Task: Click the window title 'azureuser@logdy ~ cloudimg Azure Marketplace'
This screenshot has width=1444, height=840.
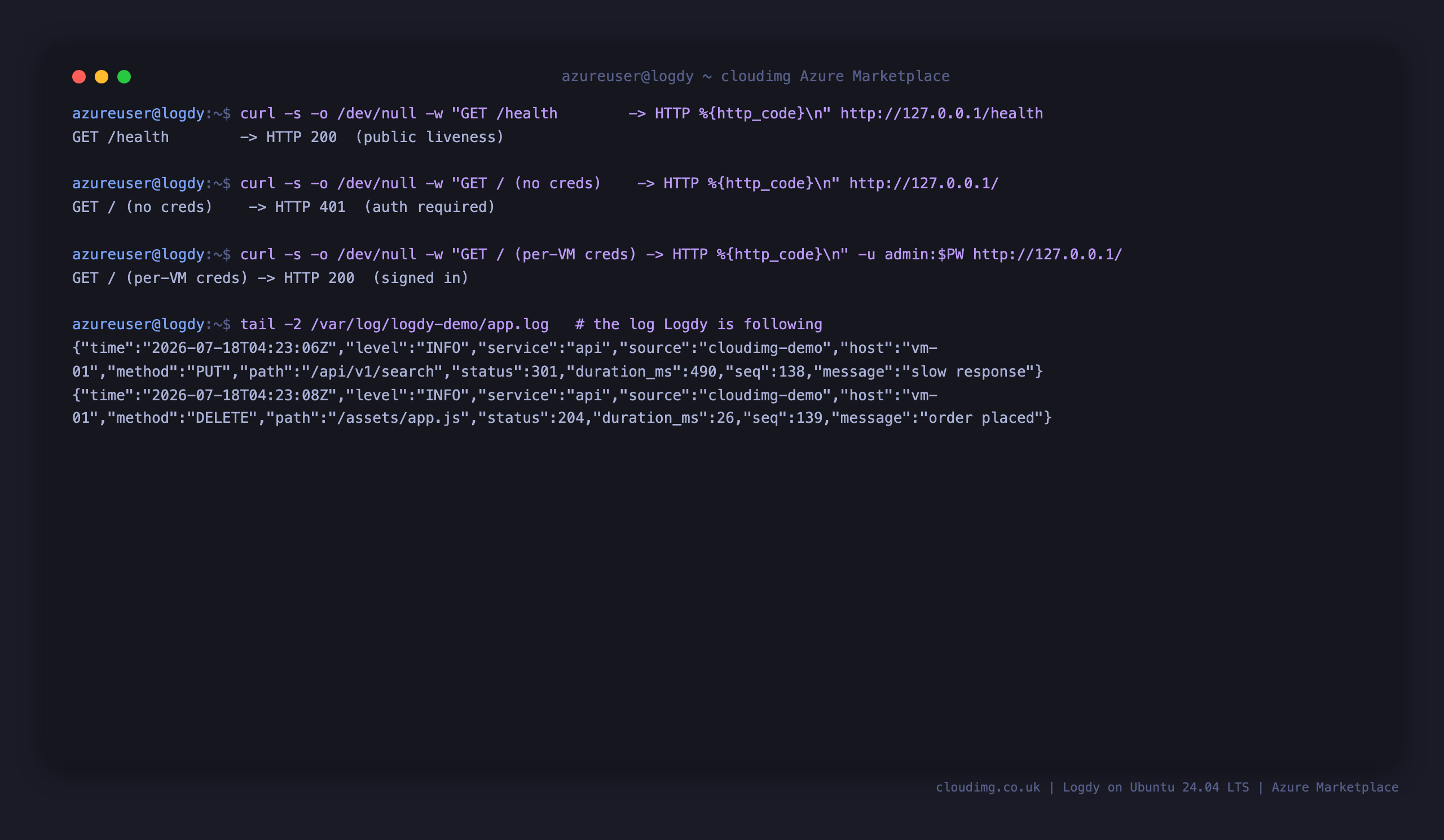Action: (755, 76)
